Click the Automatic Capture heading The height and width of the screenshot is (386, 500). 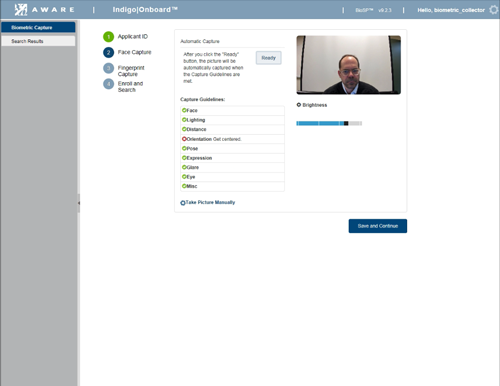200,41
